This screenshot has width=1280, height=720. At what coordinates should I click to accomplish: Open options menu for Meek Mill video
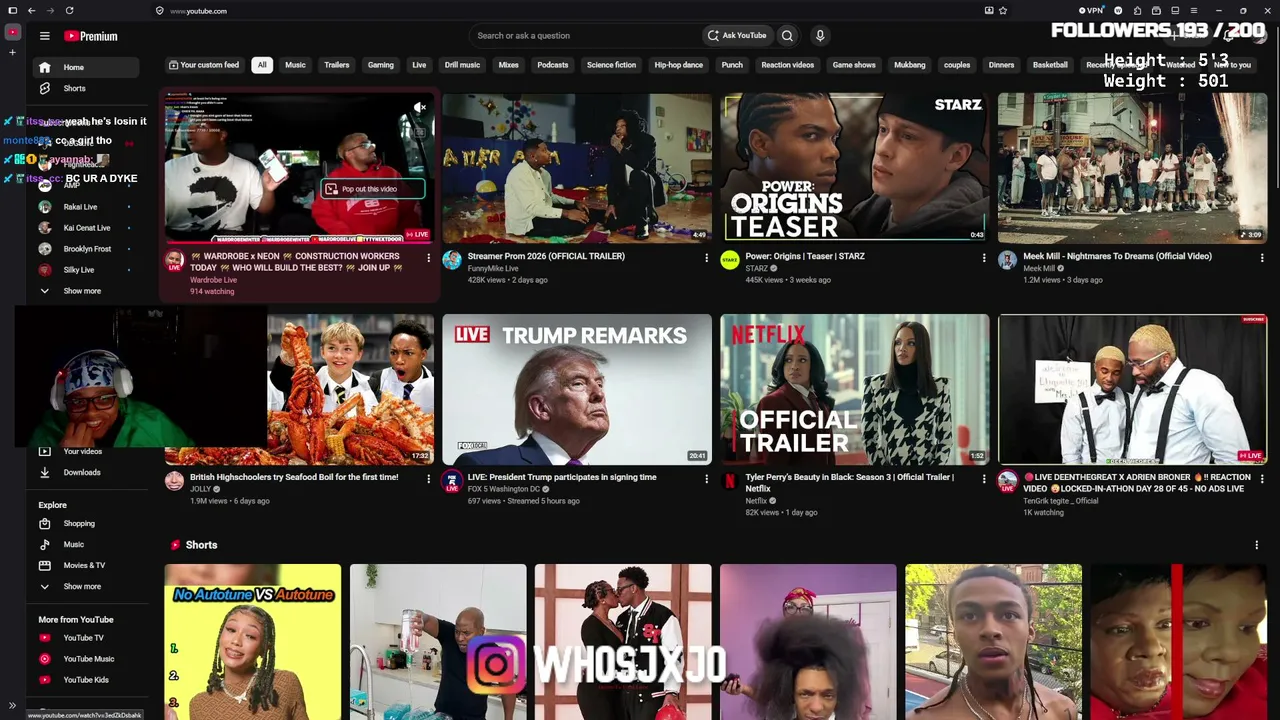[x=1262, y=258]
